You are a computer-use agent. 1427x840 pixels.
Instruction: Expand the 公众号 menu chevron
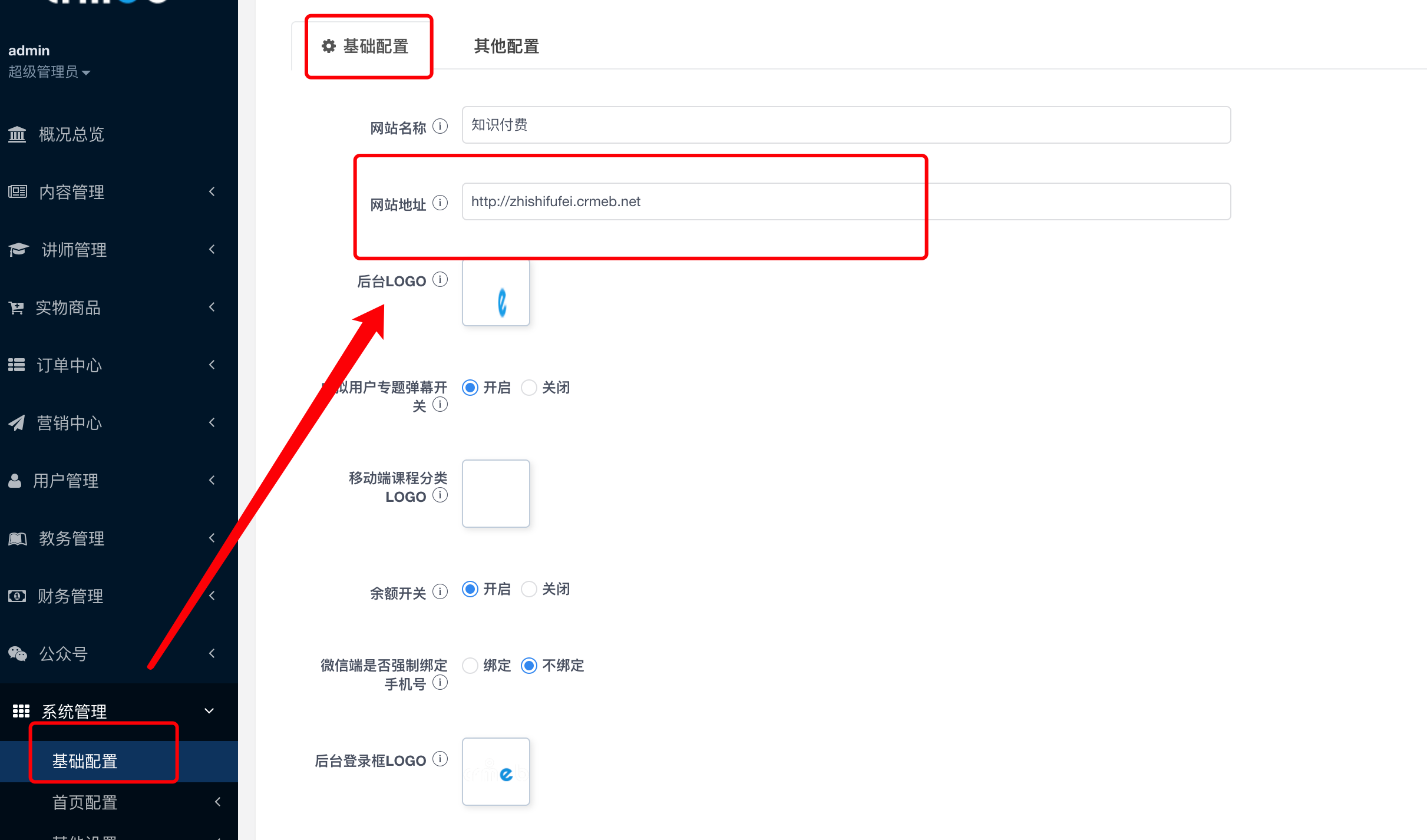pos(212,653)
